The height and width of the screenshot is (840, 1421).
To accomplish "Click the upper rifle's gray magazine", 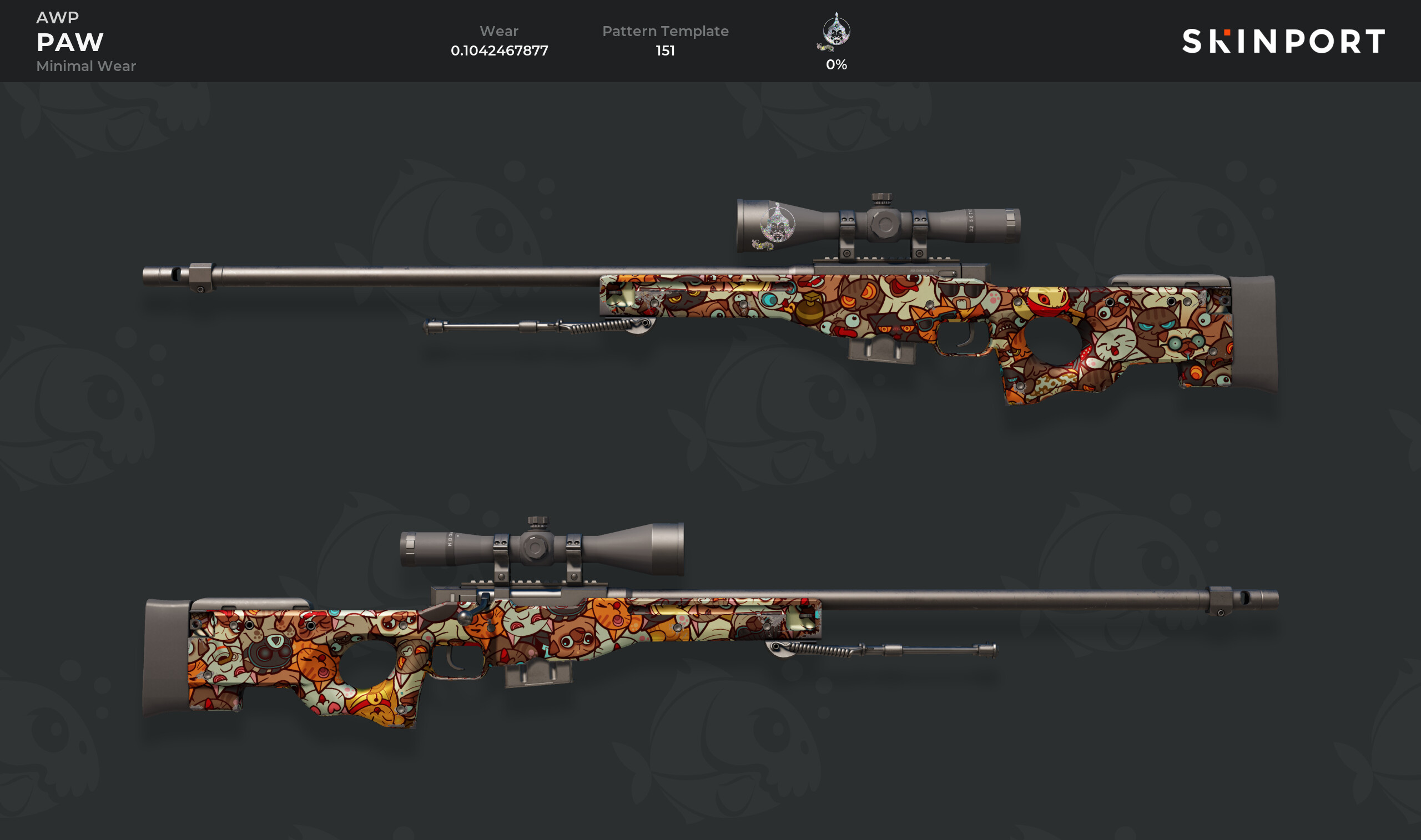I will point(881,350).
